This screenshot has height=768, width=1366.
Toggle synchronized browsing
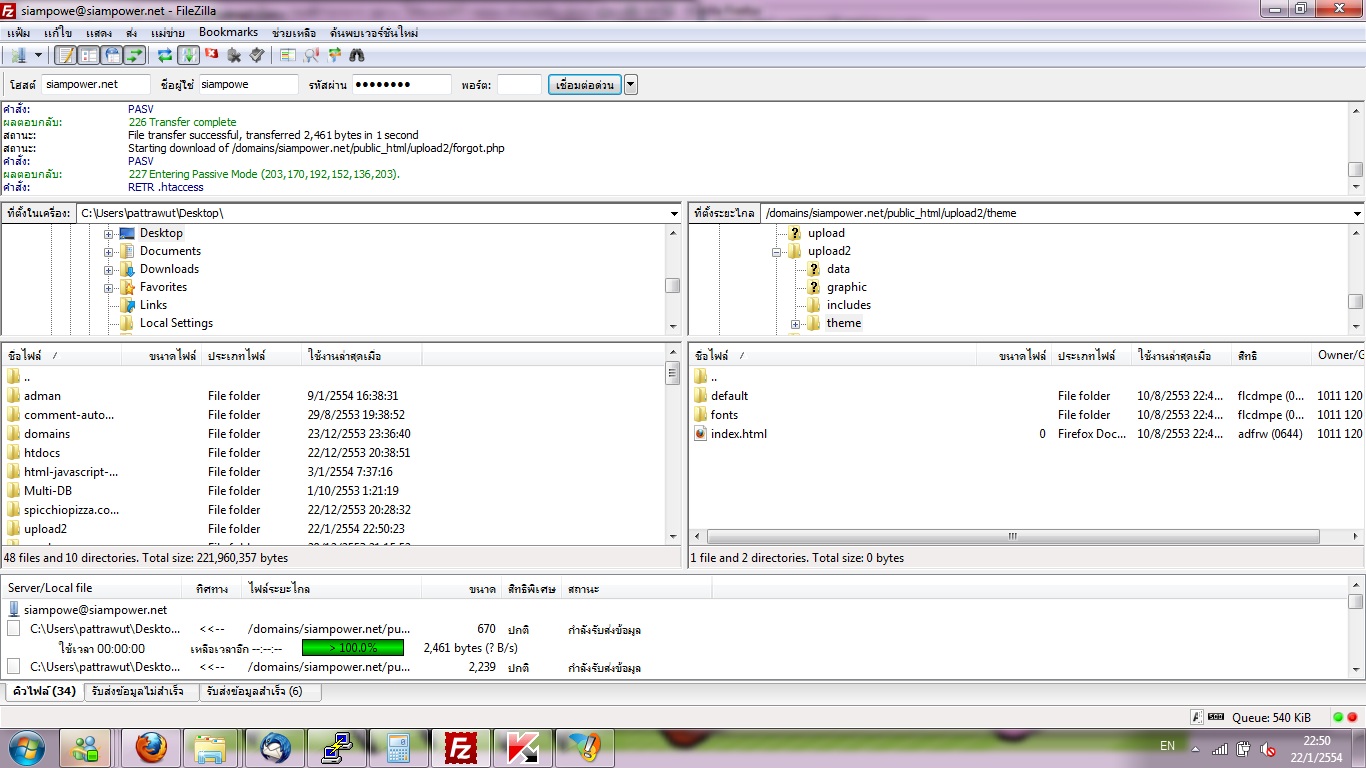[334, 55]
